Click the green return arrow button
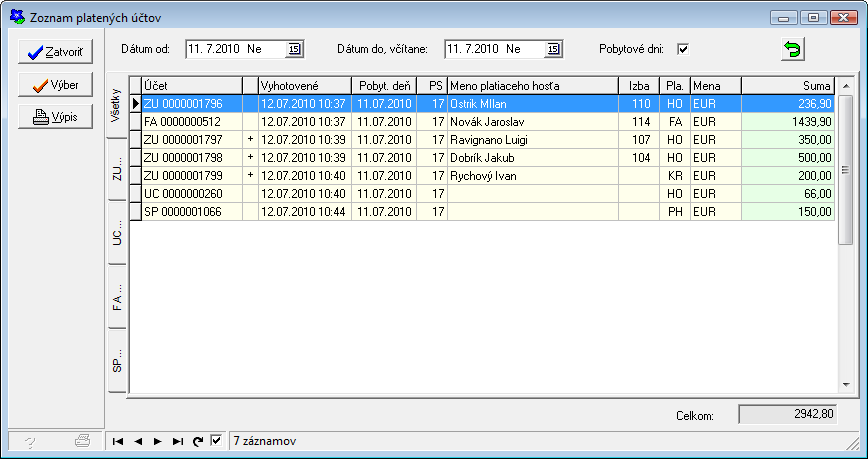 click(x=792, y=49)
